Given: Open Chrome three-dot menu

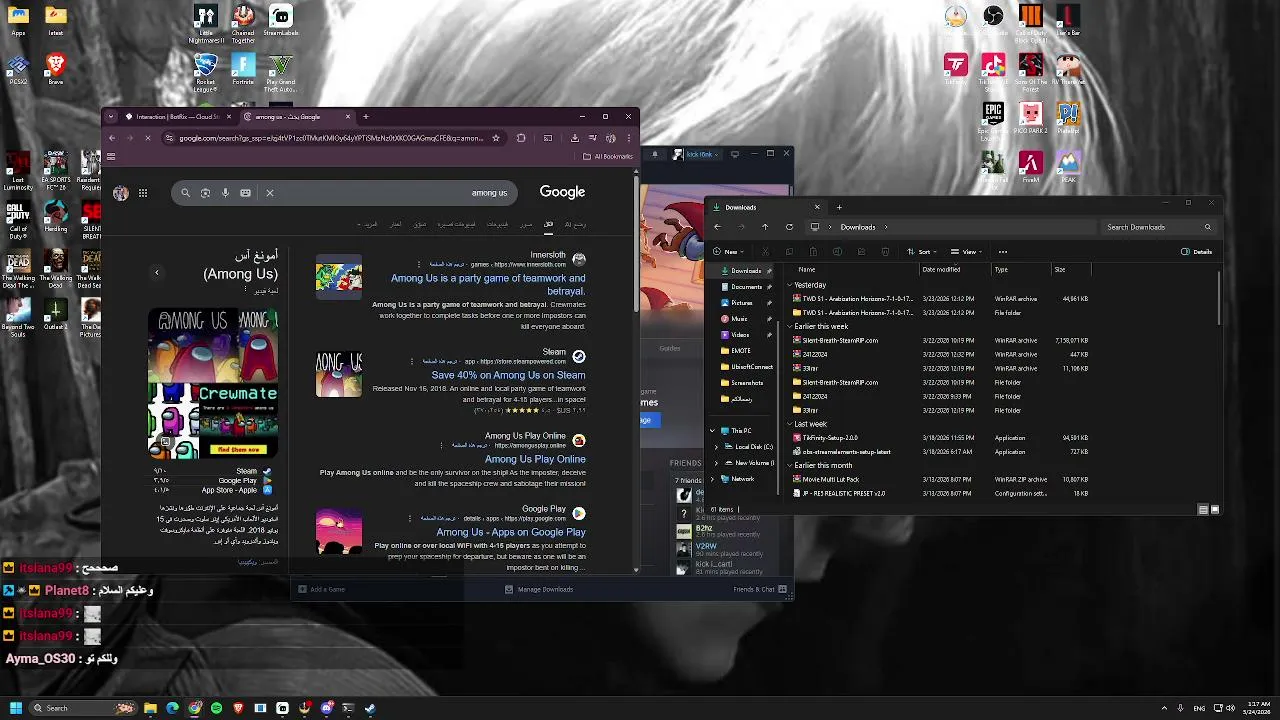Looking at the screenshot, I should point(628,138).
